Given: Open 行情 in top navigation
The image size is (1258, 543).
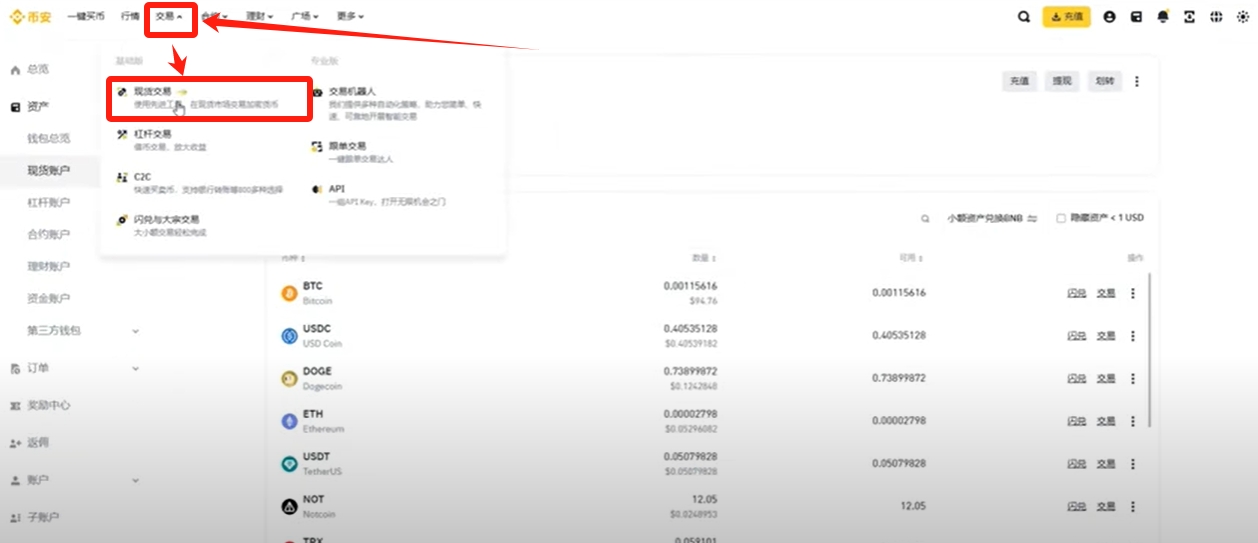Looking at the screenshot, I should point(130,17).
